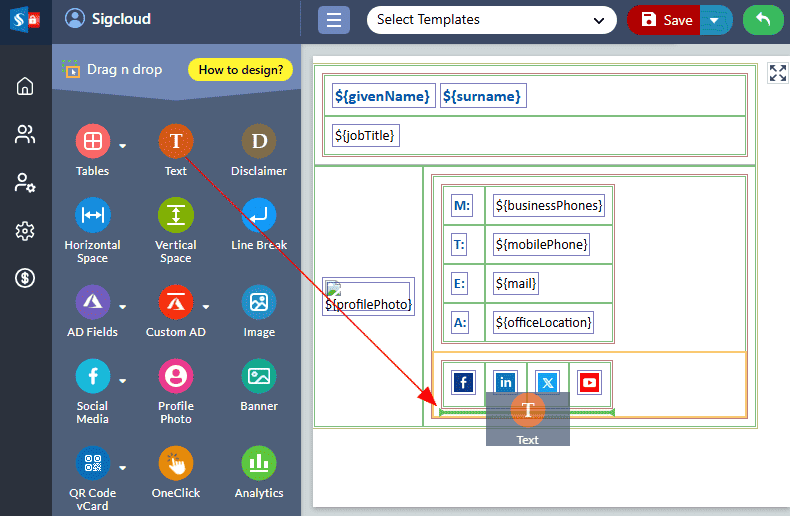
Task: Select the OneClick element icon
Action: [x=176, y=464]
